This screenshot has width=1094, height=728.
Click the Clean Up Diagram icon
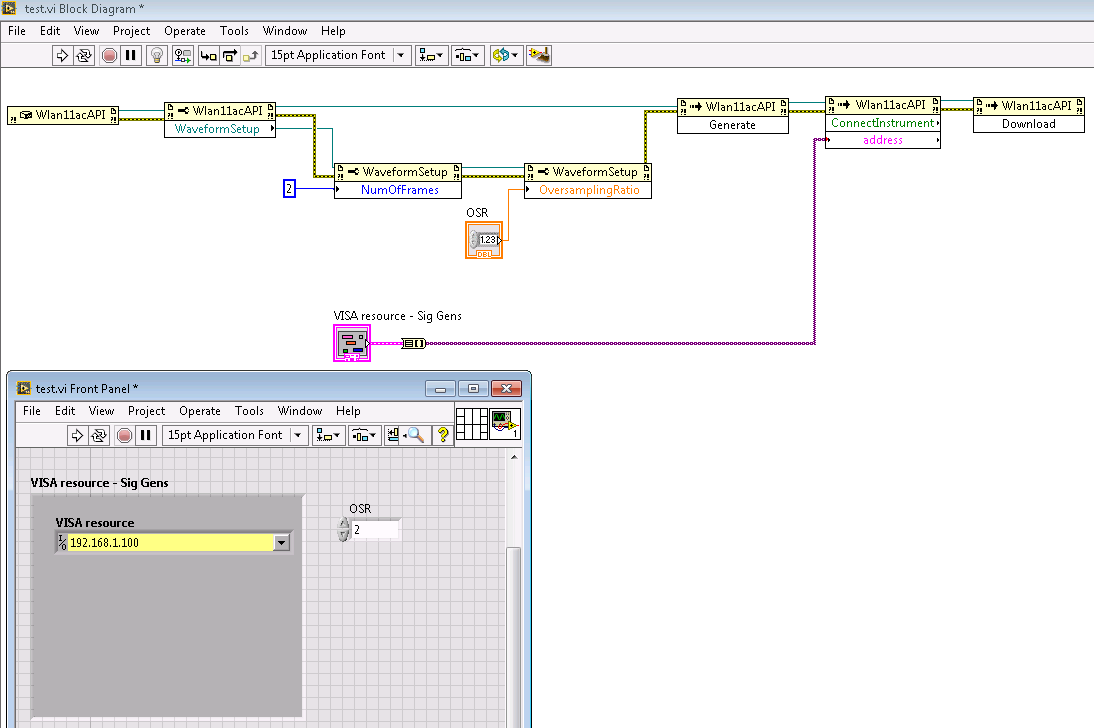pyautogui.click(x=540, y=55)
